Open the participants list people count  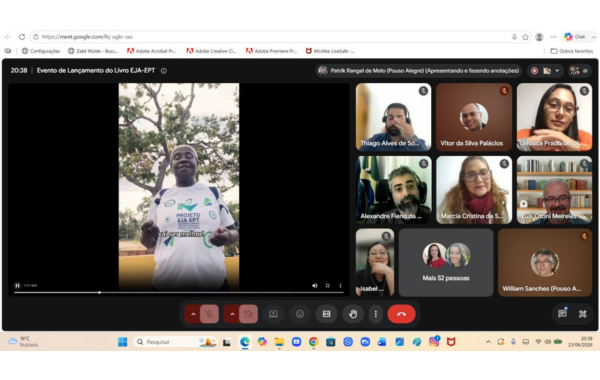click(x=579, y=71)
